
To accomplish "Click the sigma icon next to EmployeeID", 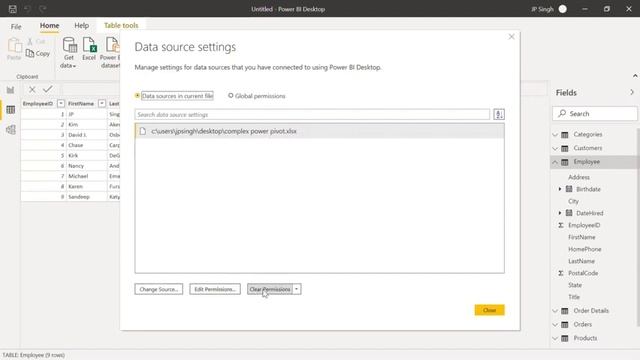I will (561, 225).
